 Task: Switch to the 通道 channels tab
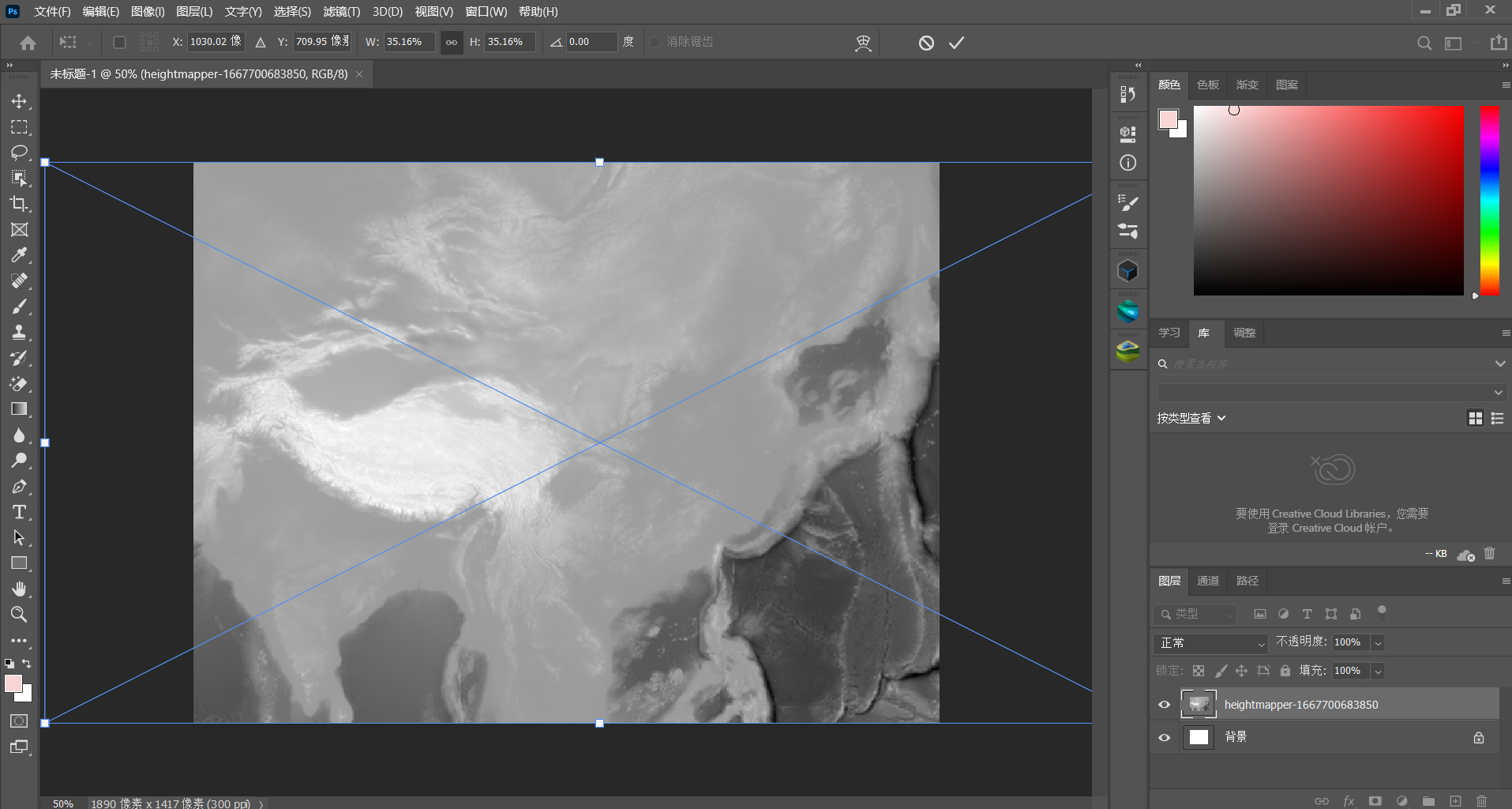tap(1207, 581)
